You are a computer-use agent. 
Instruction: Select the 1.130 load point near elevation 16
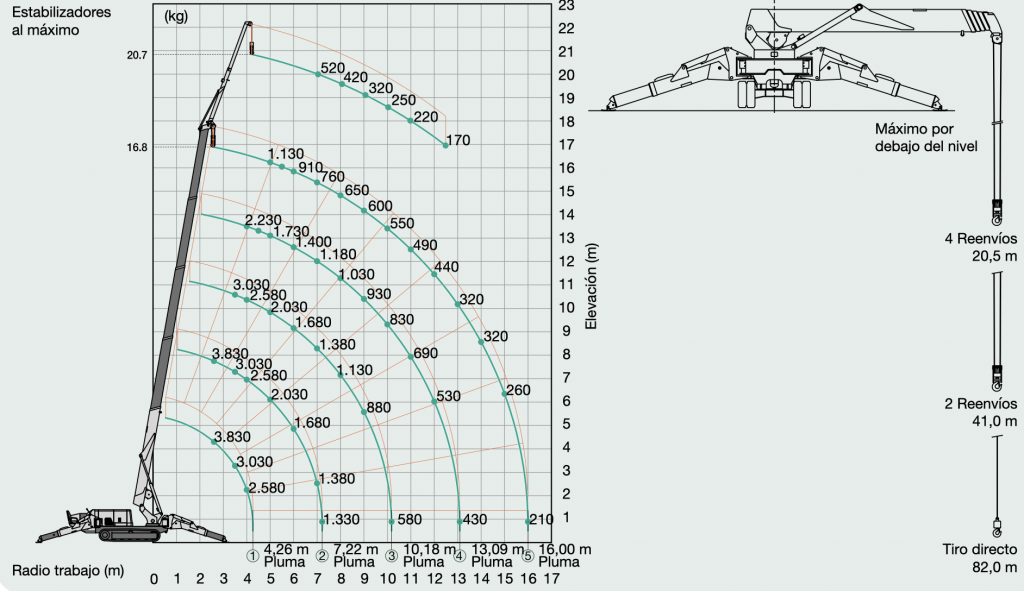(270, 162)
